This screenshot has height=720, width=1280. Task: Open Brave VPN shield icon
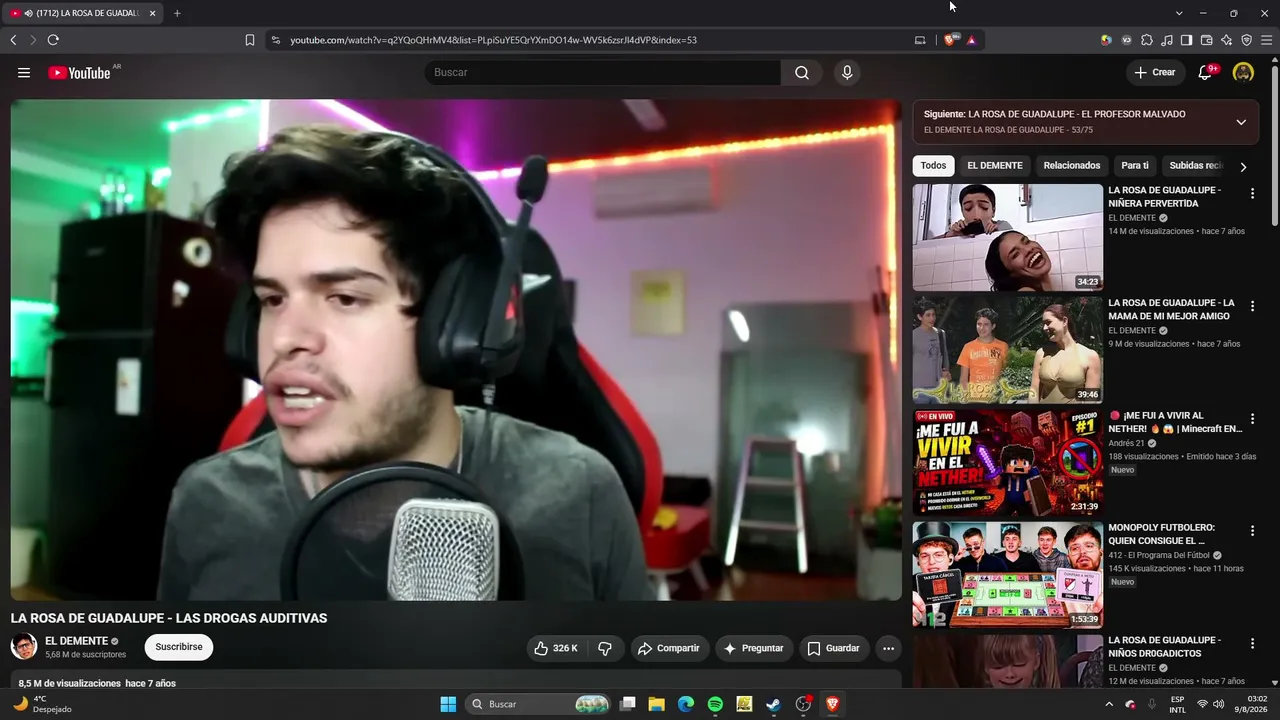coord(1246,40)
